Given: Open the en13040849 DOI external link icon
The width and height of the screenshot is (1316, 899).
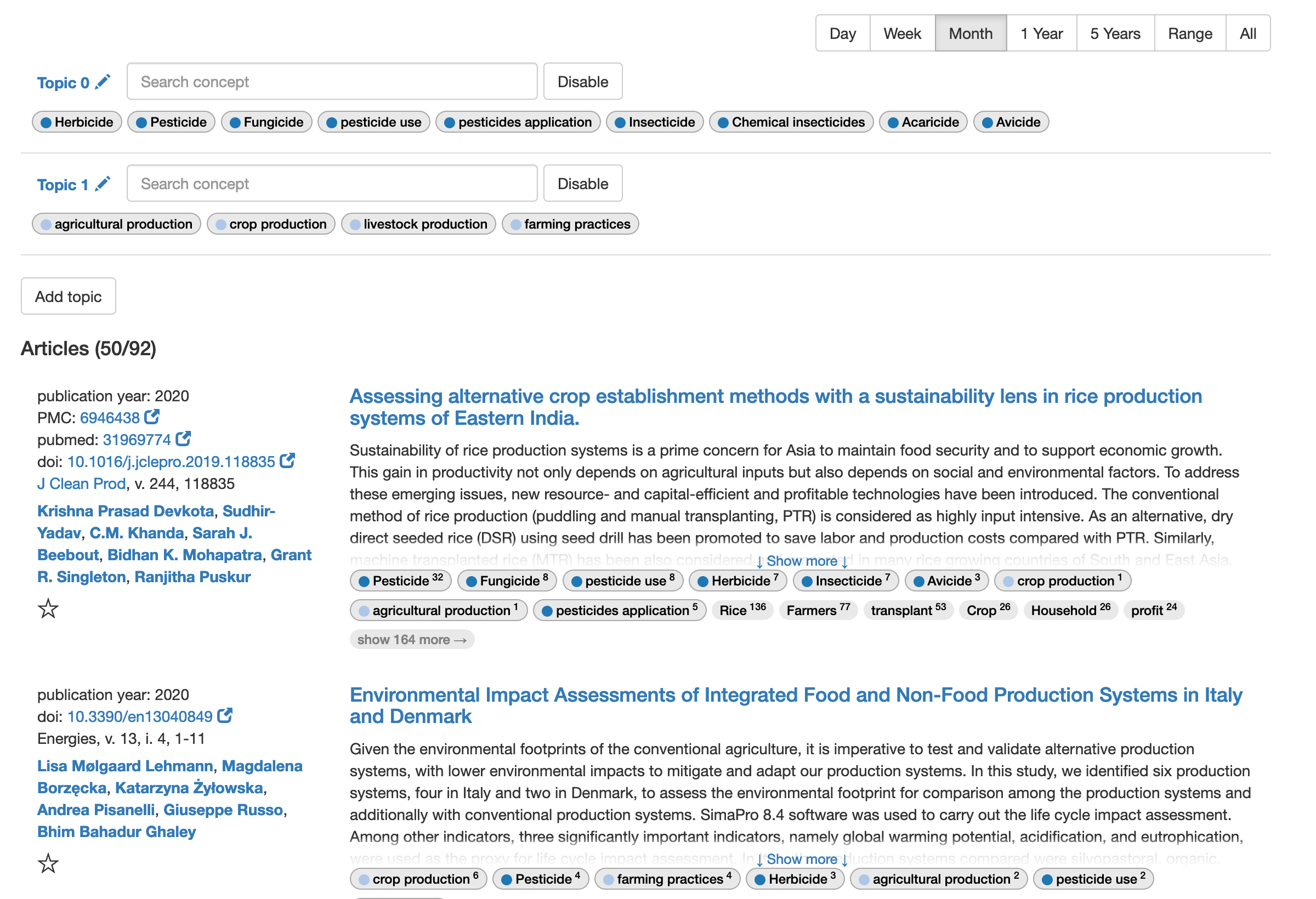Looking at the screenshot, I should tap(225, 715).
